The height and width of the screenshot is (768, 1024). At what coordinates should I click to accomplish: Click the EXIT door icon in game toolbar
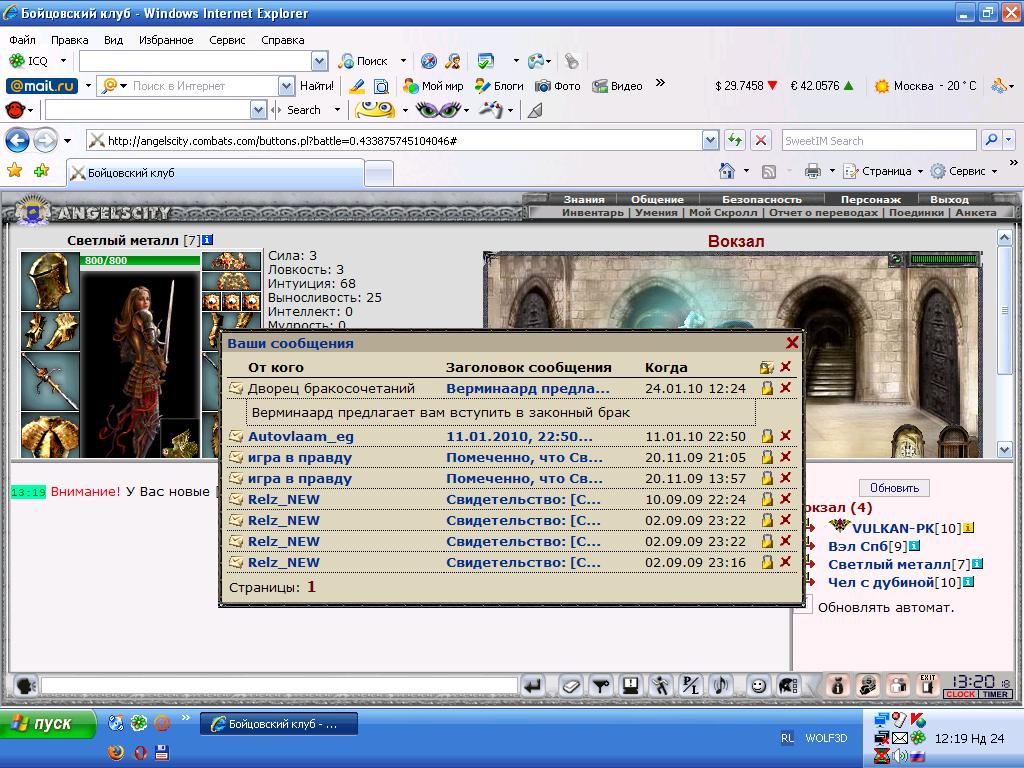coord(927,686)
